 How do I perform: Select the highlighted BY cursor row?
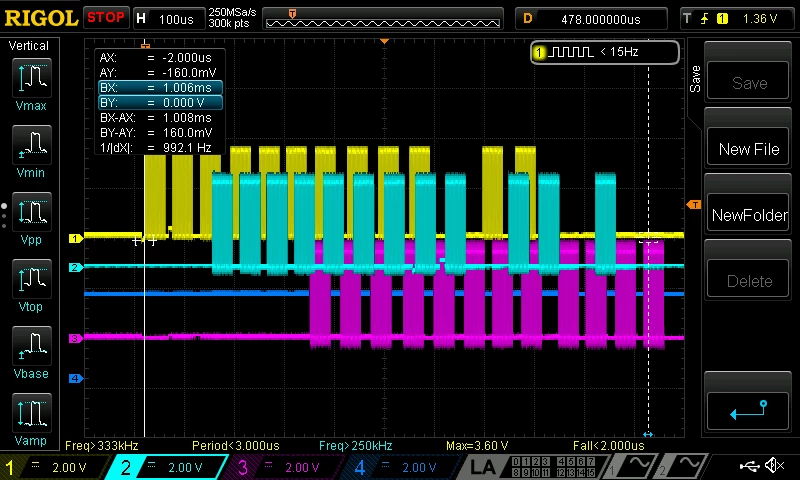[160, 103]
